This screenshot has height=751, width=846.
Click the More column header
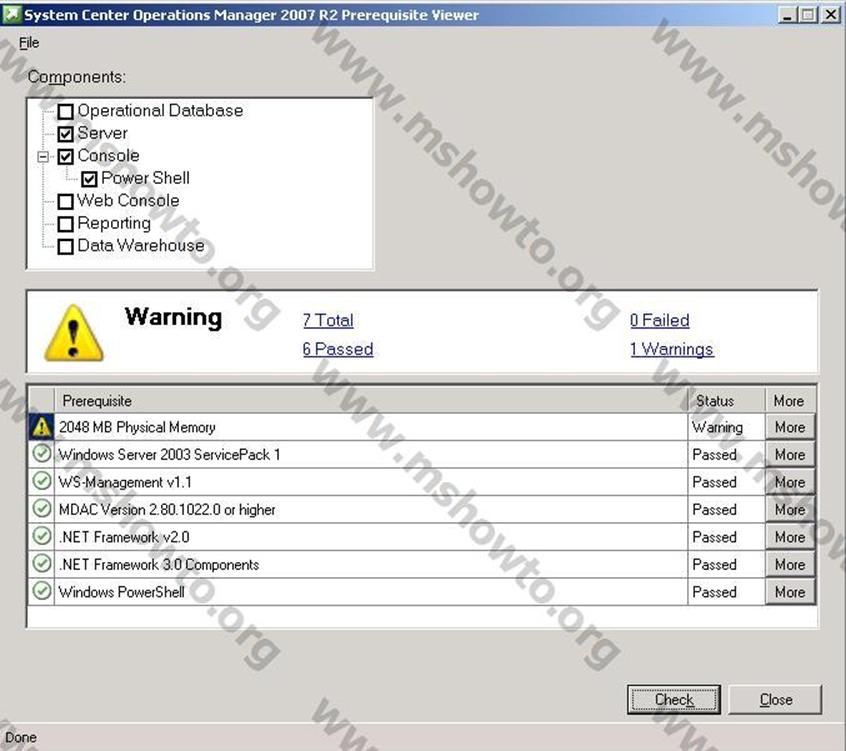[790, 401]
